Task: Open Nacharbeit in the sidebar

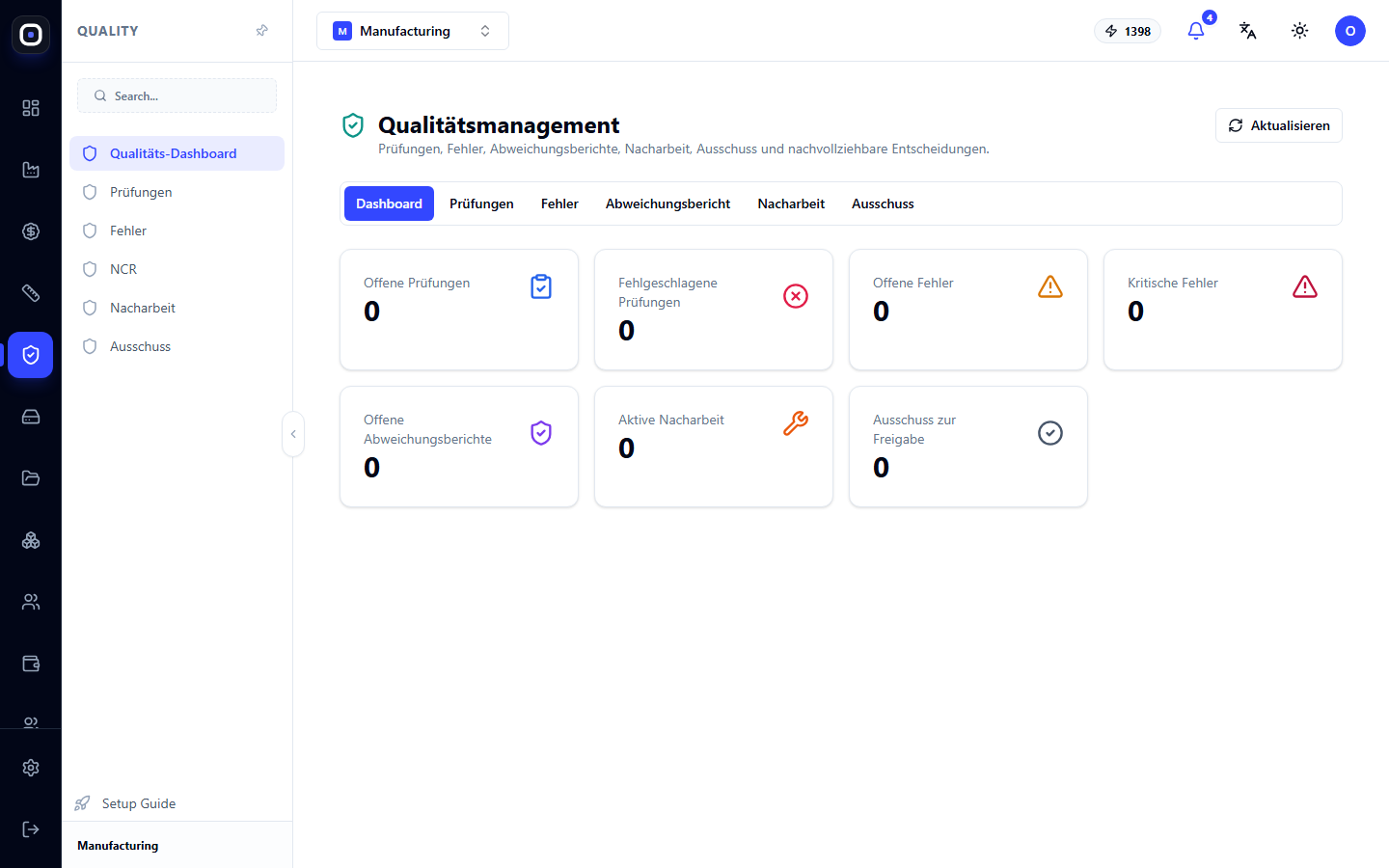Action: point(177,308)
